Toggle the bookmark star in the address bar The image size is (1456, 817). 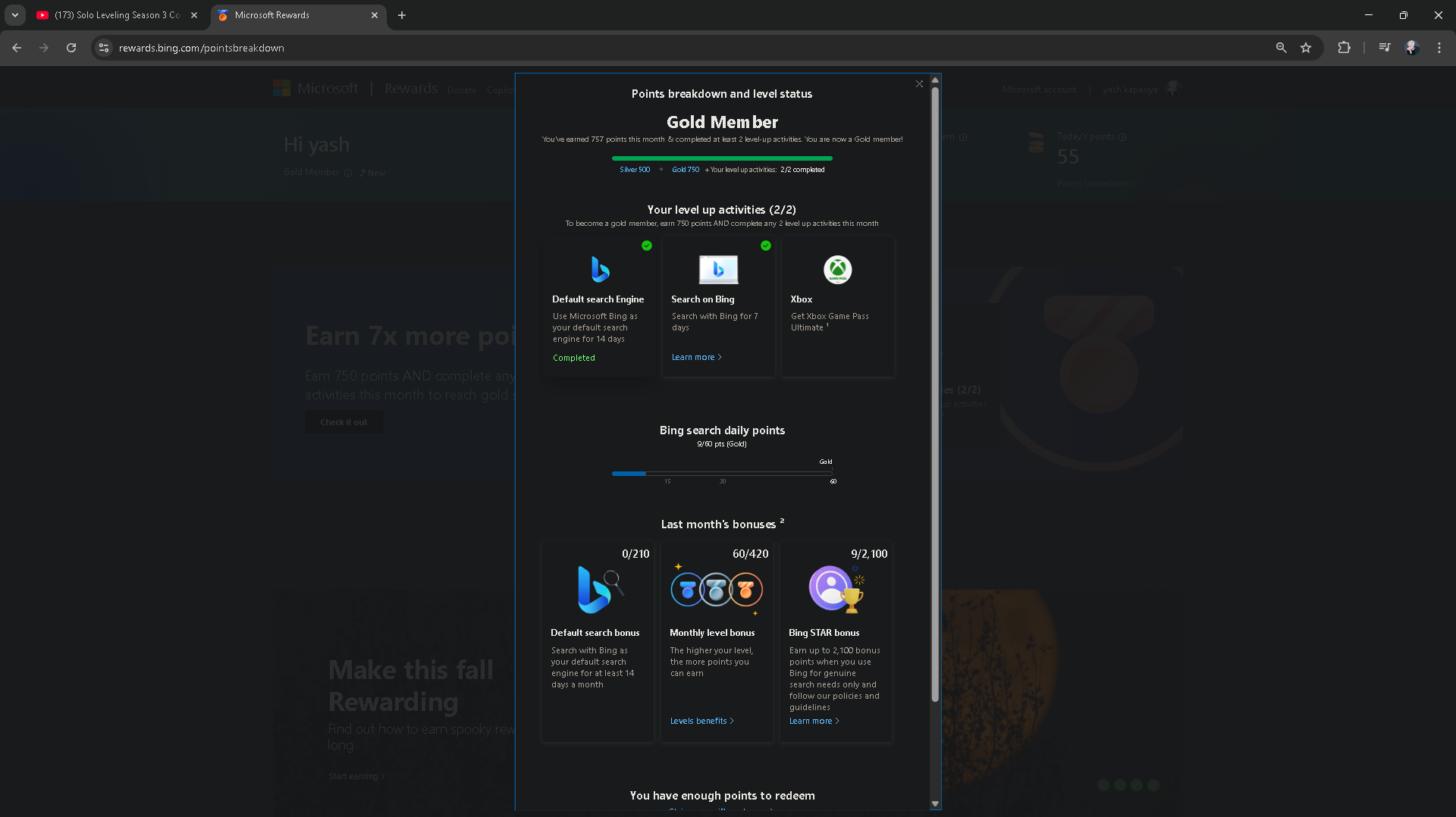pos(1306,47)
